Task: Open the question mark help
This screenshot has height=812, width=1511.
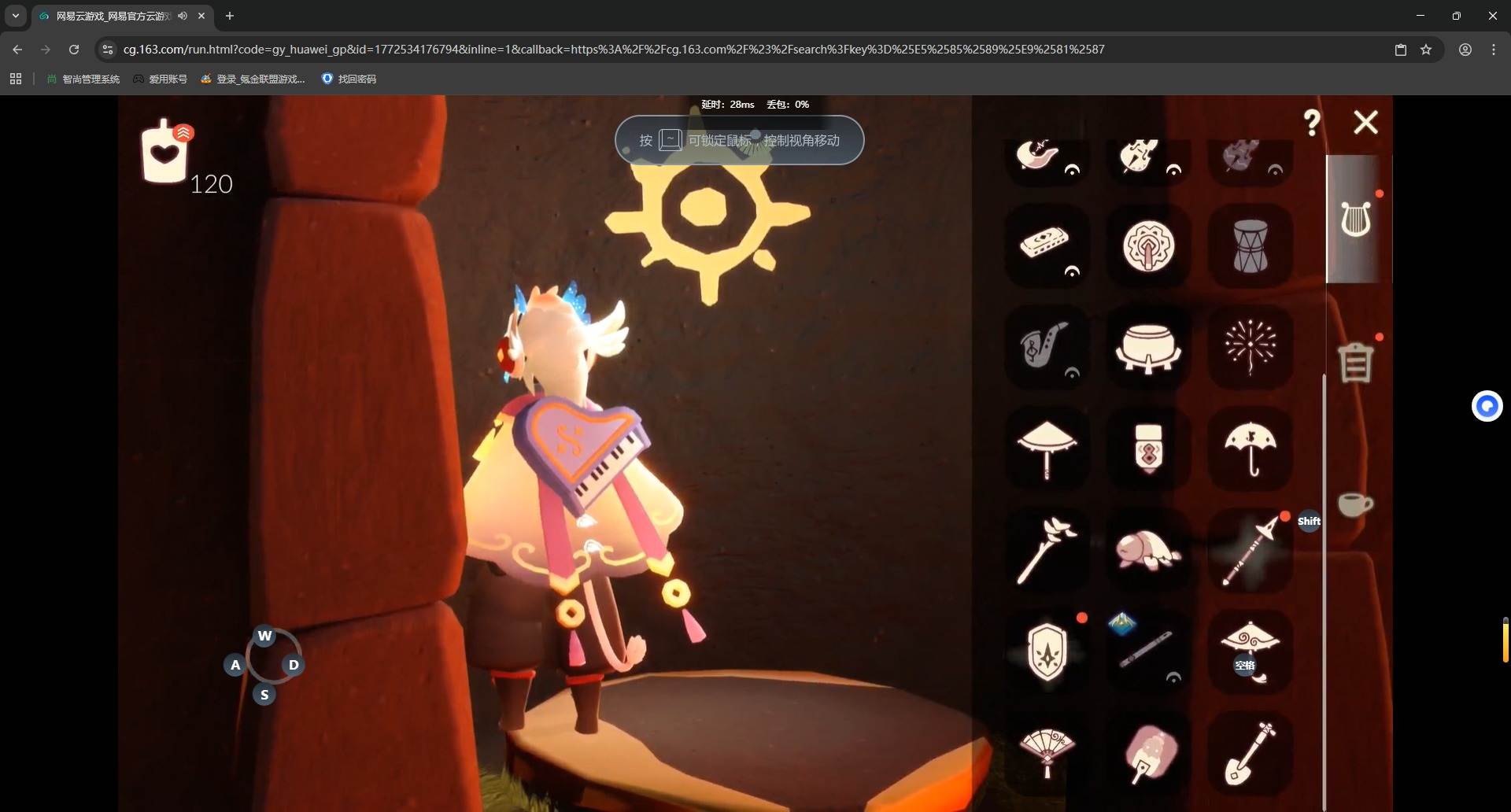Action: tap(1312, 123)
